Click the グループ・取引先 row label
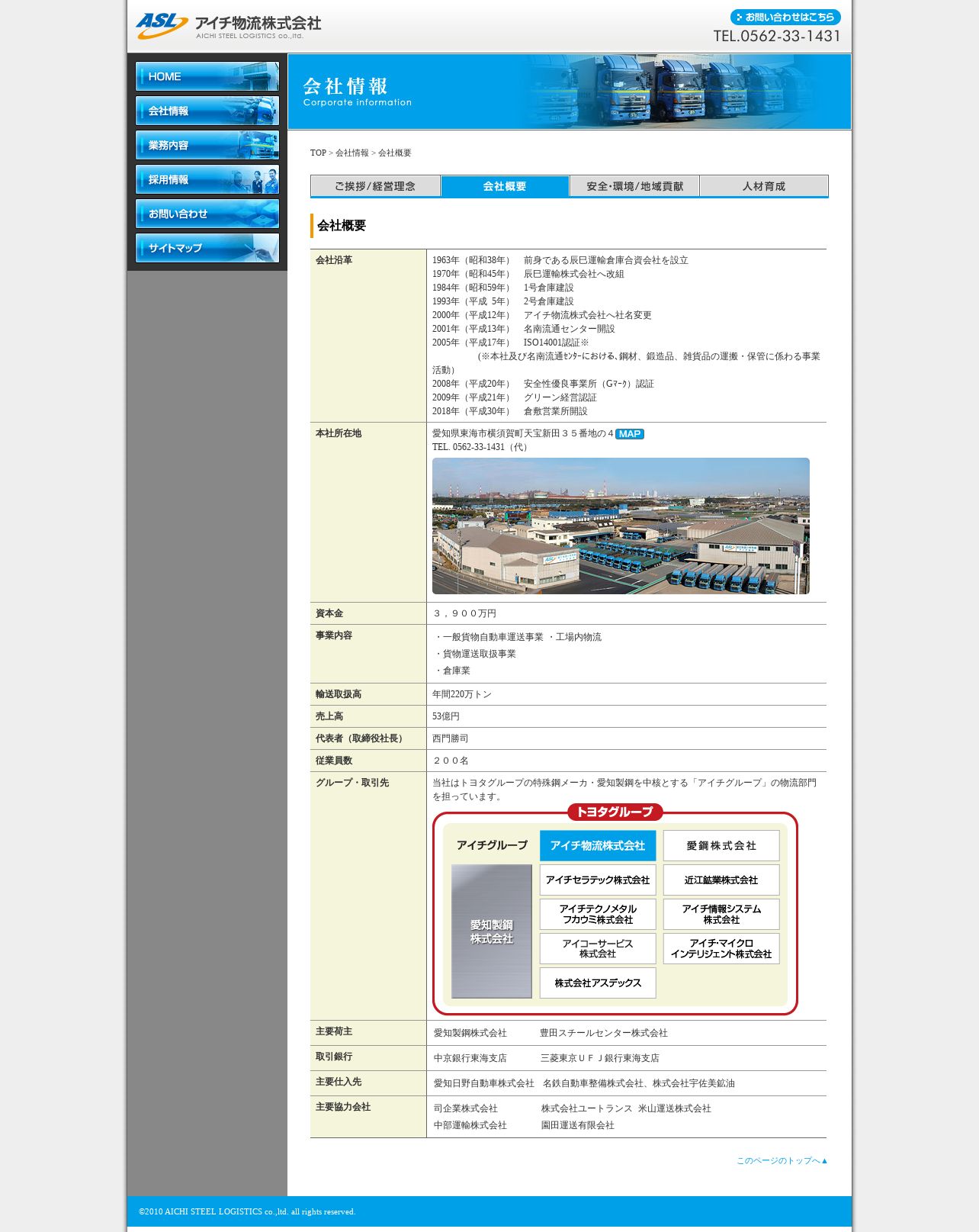This screenshot has width=979, height=1232. 352,783
